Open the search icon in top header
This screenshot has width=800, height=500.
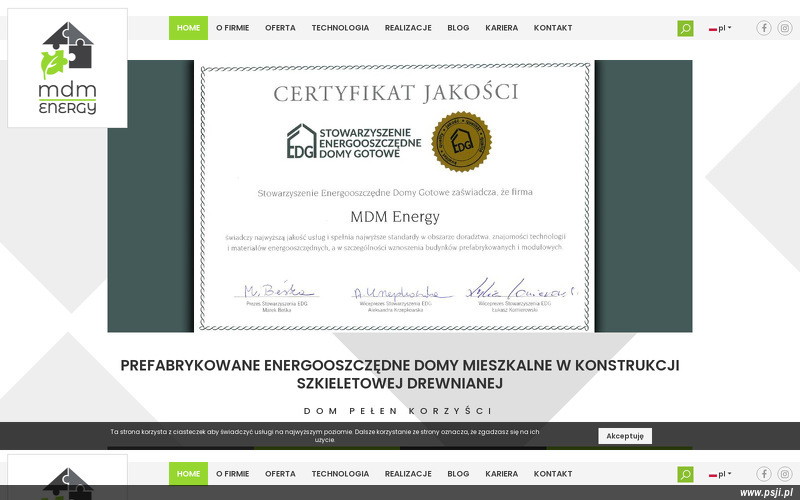tap(685, 28)
